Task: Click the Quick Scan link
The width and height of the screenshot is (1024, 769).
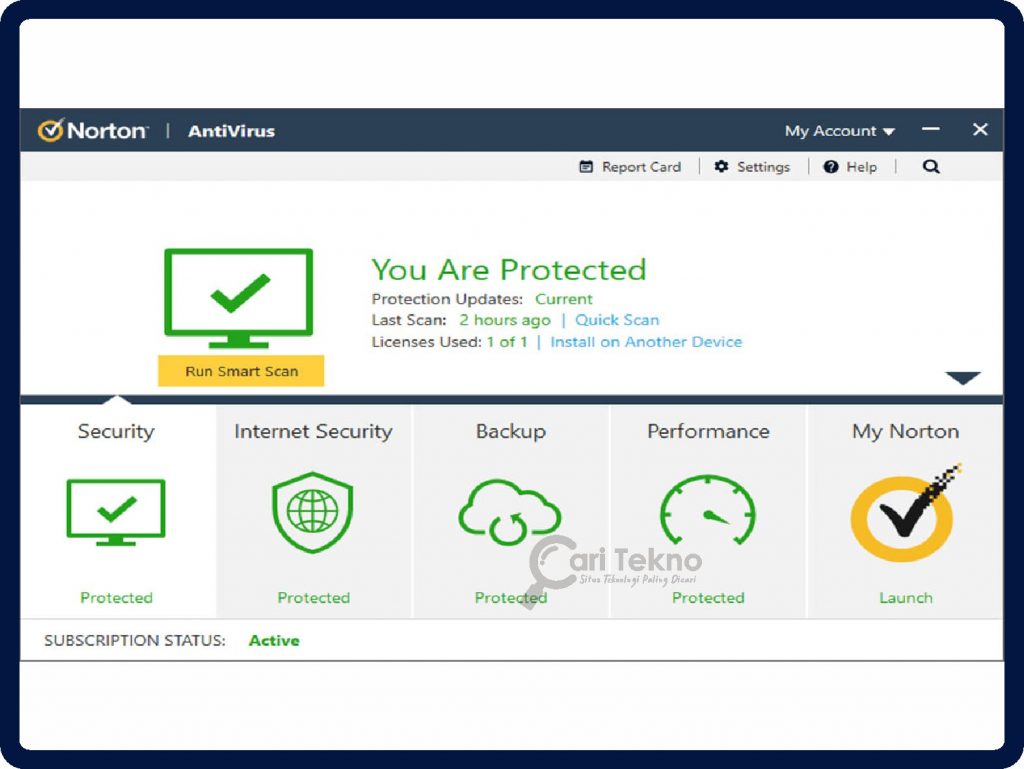Action: pyautogui.click(x=616, y=320)
